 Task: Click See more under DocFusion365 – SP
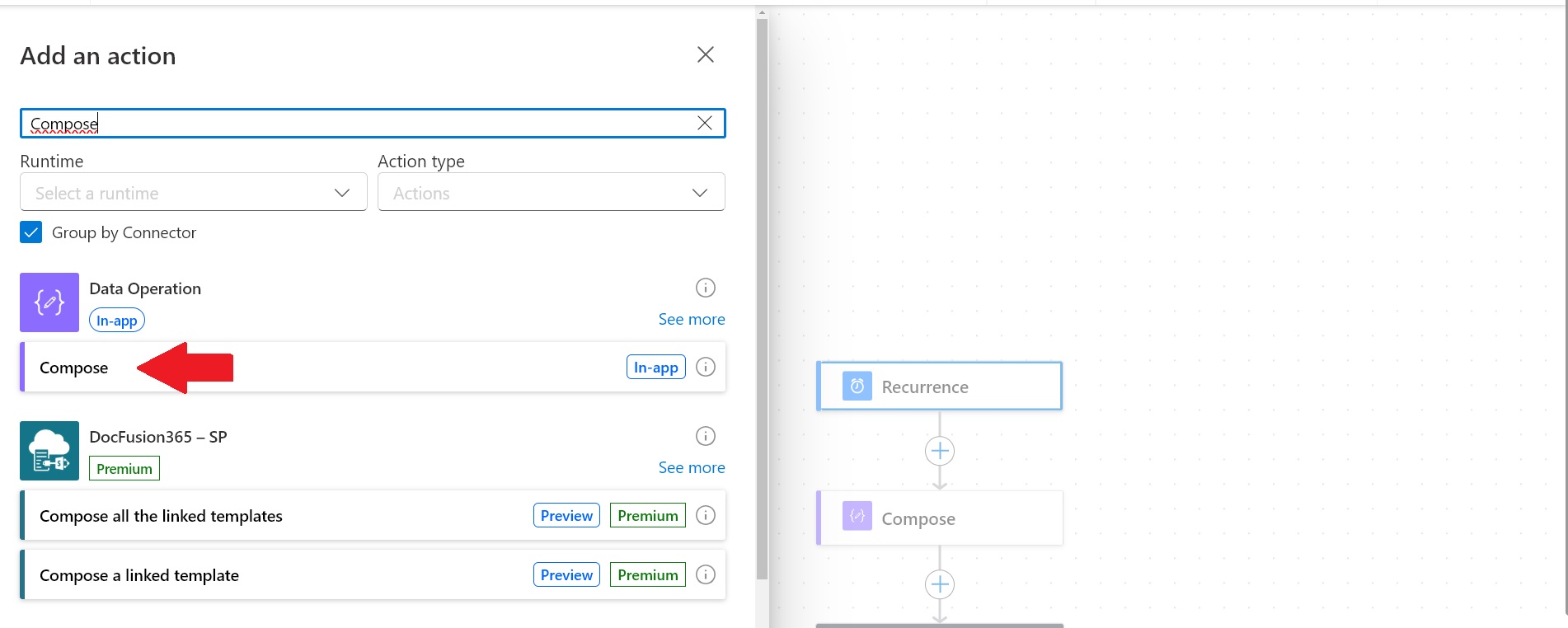691,467
